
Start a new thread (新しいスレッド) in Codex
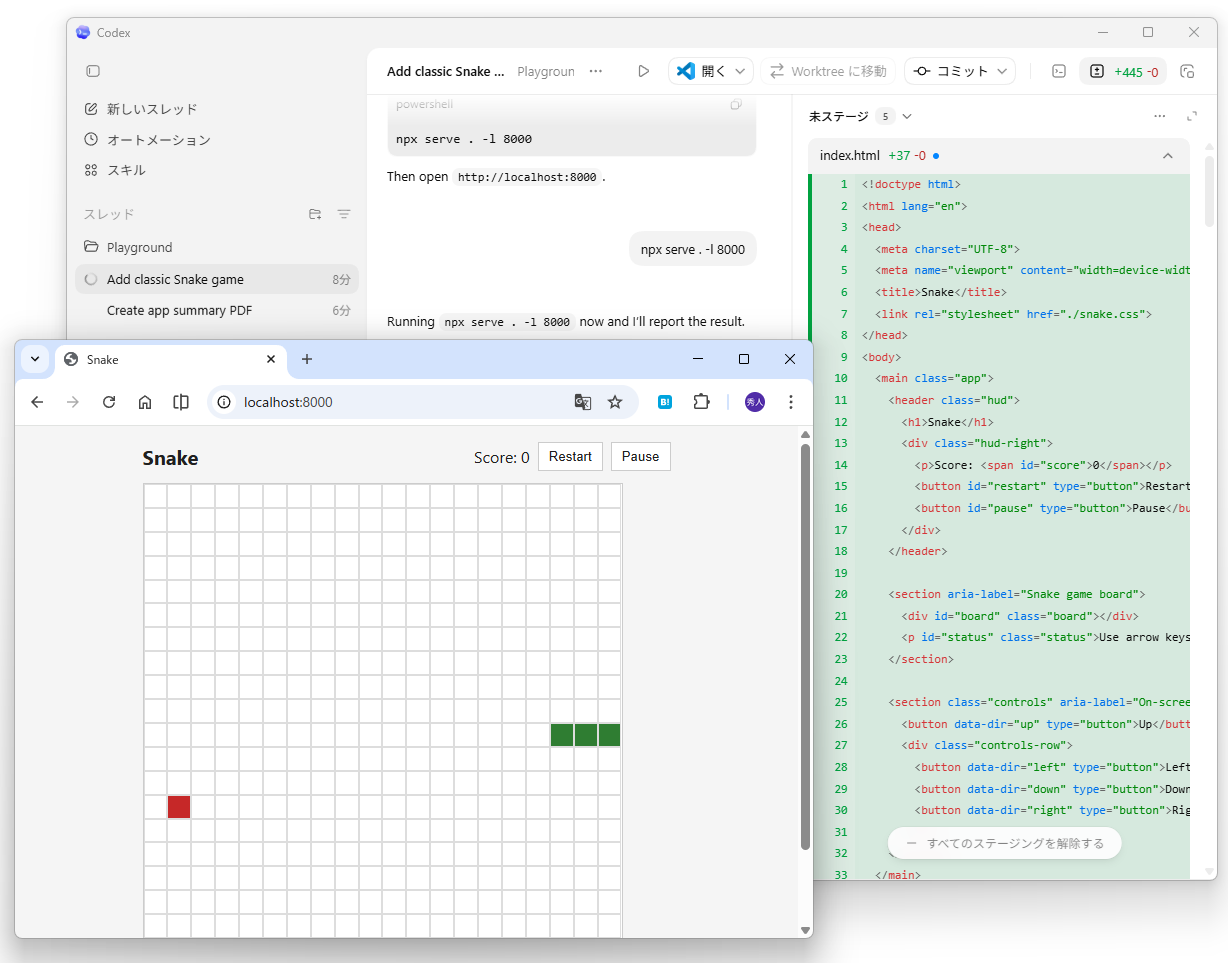[141, 109]
